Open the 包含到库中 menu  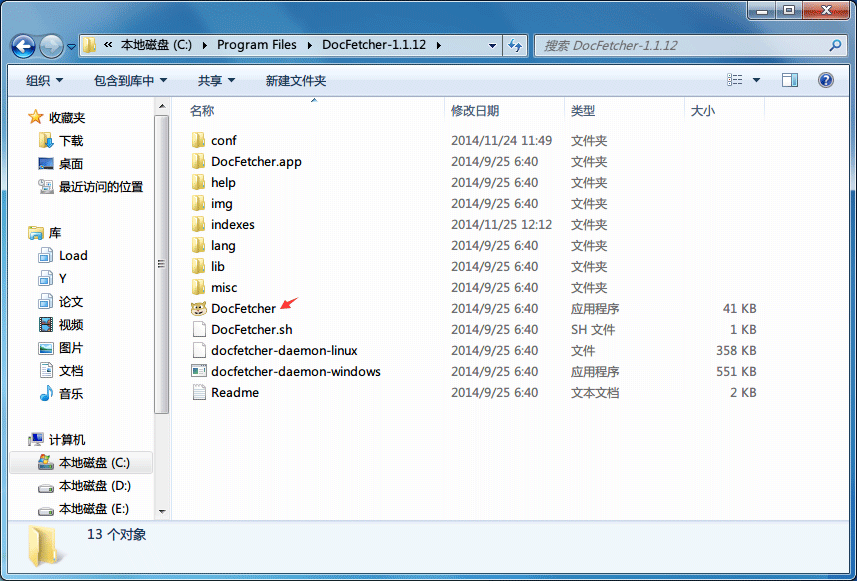click(130, 81)
